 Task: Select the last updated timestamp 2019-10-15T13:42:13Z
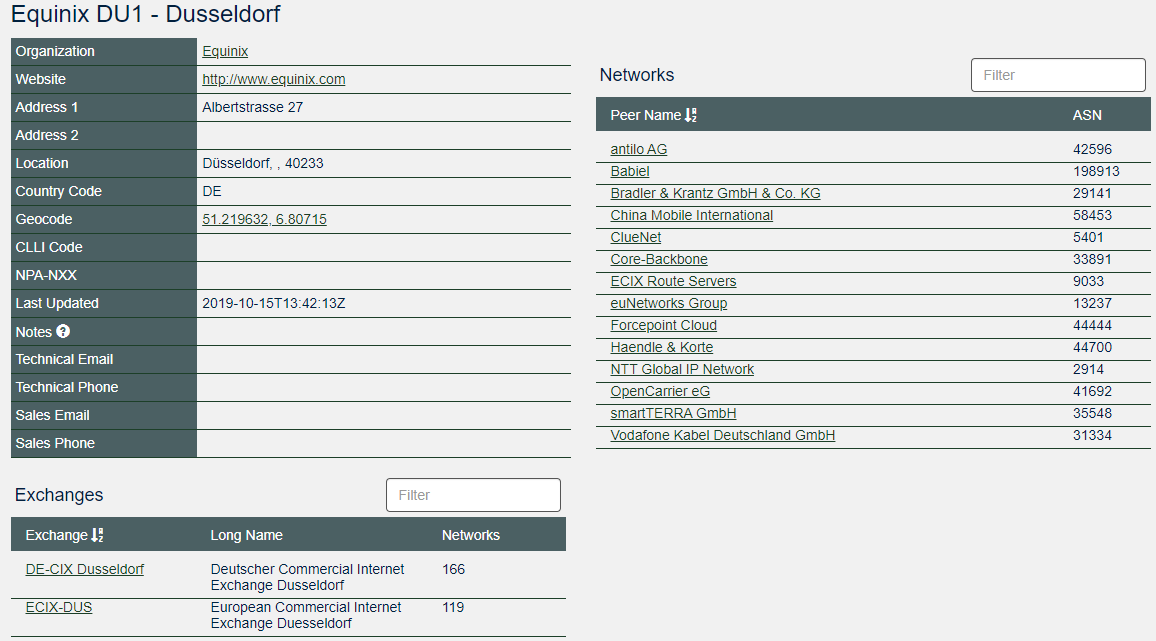click(274, 303)
